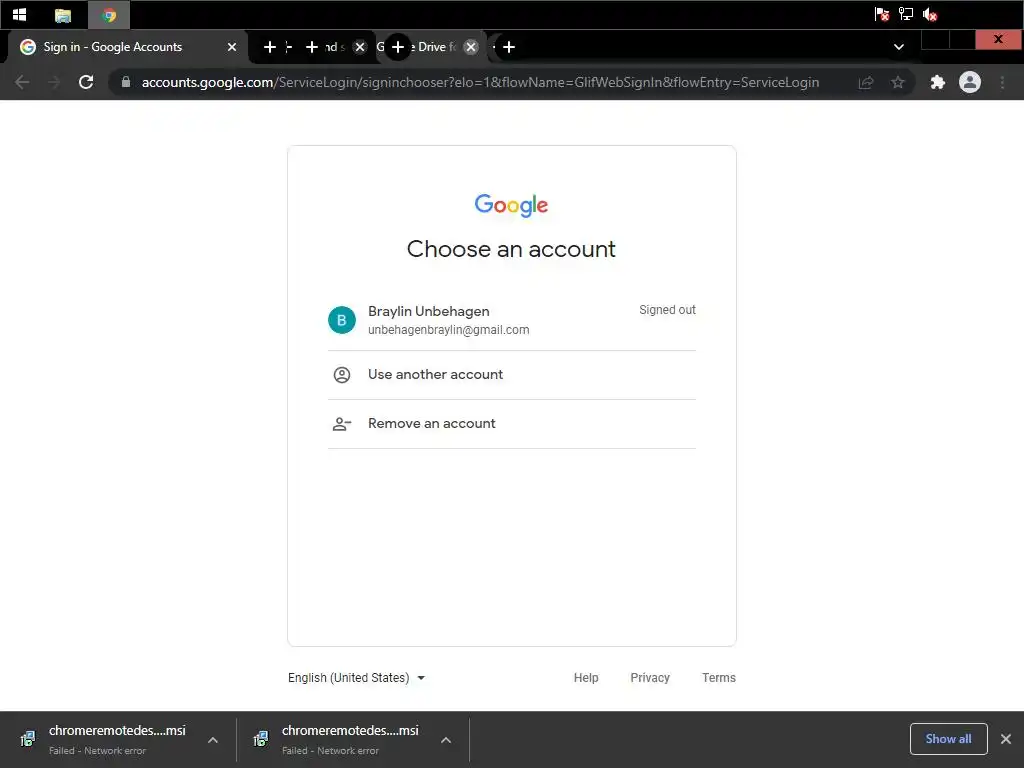Open the Chrome profile avatar menu

coord(970,82)
